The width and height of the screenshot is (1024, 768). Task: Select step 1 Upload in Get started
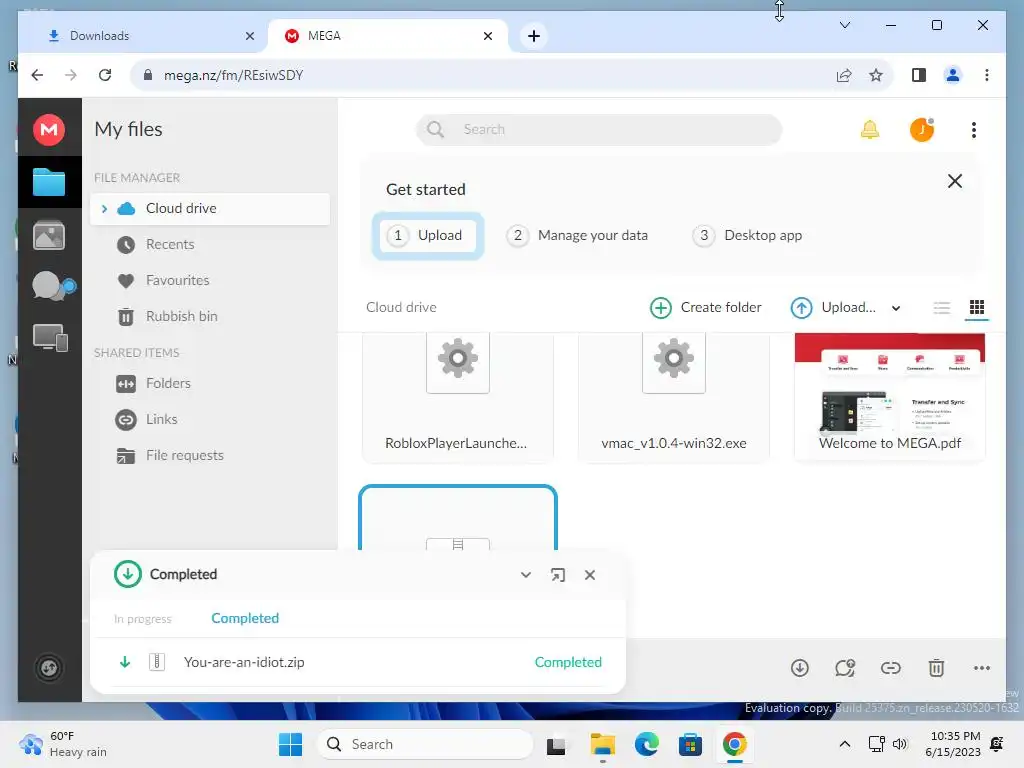(x=428, y=235)
